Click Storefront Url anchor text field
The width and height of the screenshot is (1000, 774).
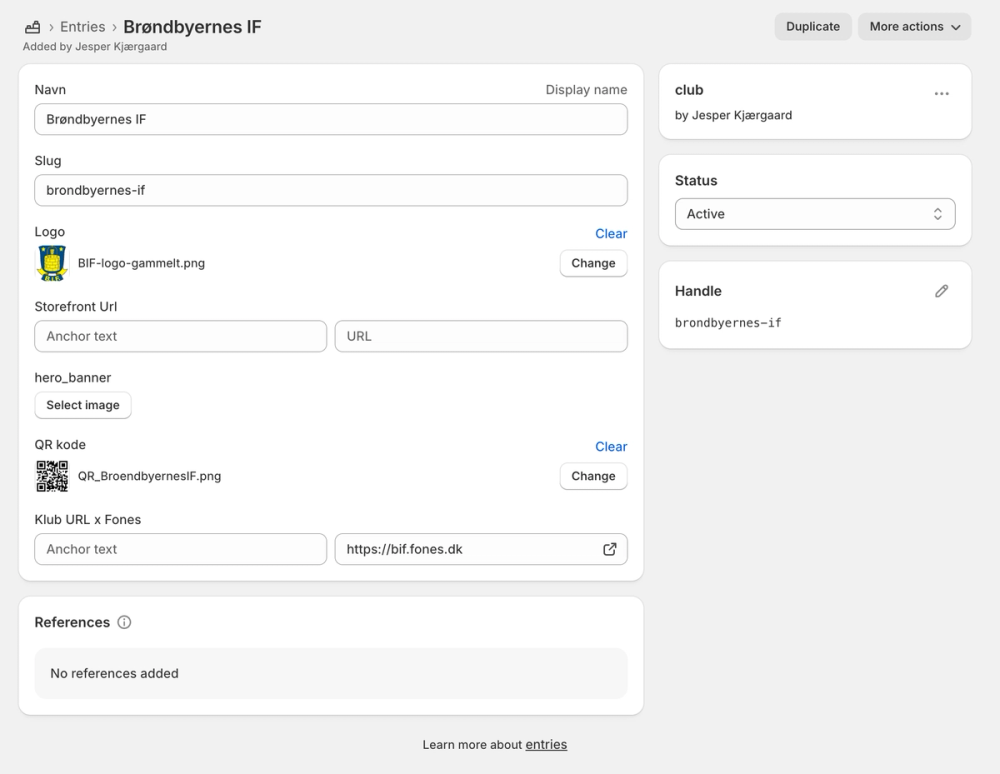pyautogui.click(x=180, y=336)
